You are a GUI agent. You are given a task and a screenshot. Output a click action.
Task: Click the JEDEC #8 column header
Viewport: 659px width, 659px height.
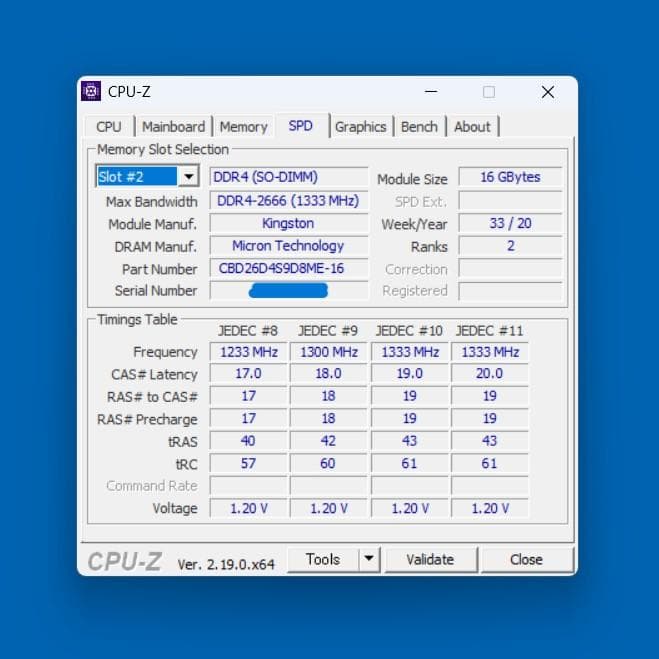pyautogui.click(x=248, y=331)
